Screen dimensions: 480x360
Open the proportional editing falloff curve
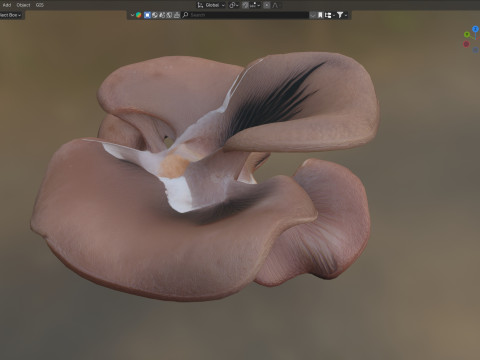point(275,5)
